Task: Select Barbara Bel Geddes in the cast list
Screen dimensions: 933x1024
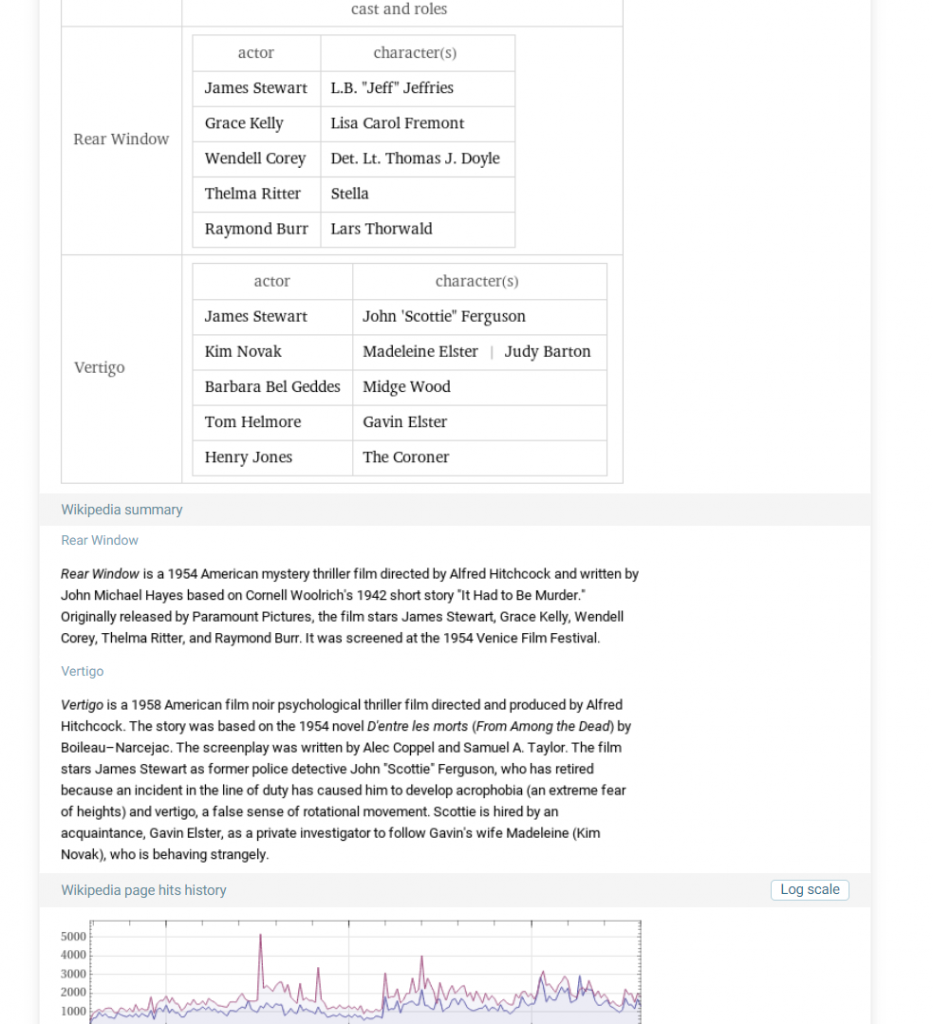Action: 272,386
